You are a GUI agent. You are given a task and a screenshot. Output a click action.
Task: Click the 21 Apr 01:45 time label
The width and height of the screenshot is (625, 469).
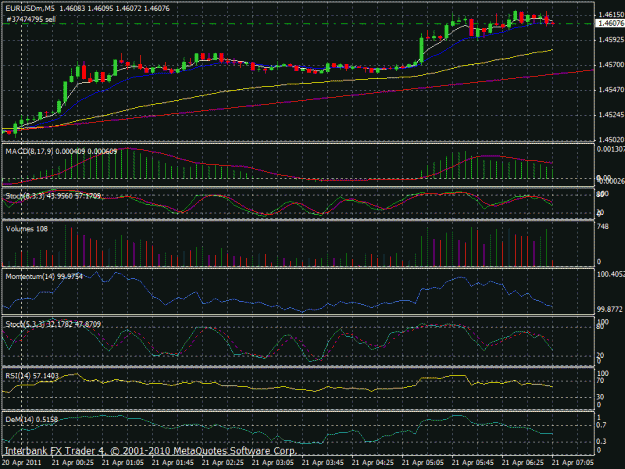click(173, 463)
